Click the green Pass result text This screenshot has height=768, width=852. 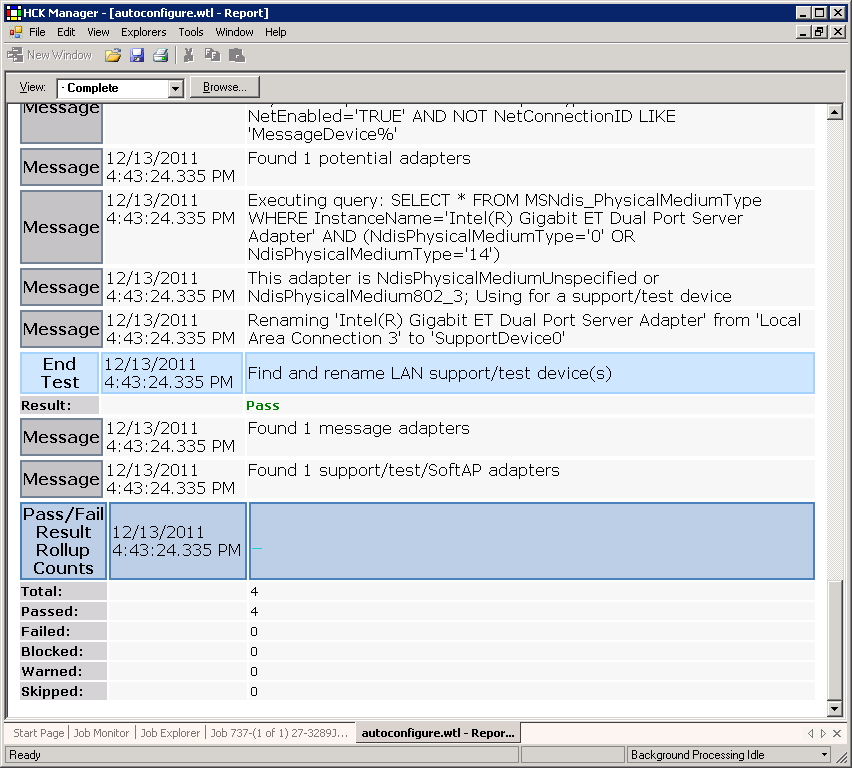263,405
